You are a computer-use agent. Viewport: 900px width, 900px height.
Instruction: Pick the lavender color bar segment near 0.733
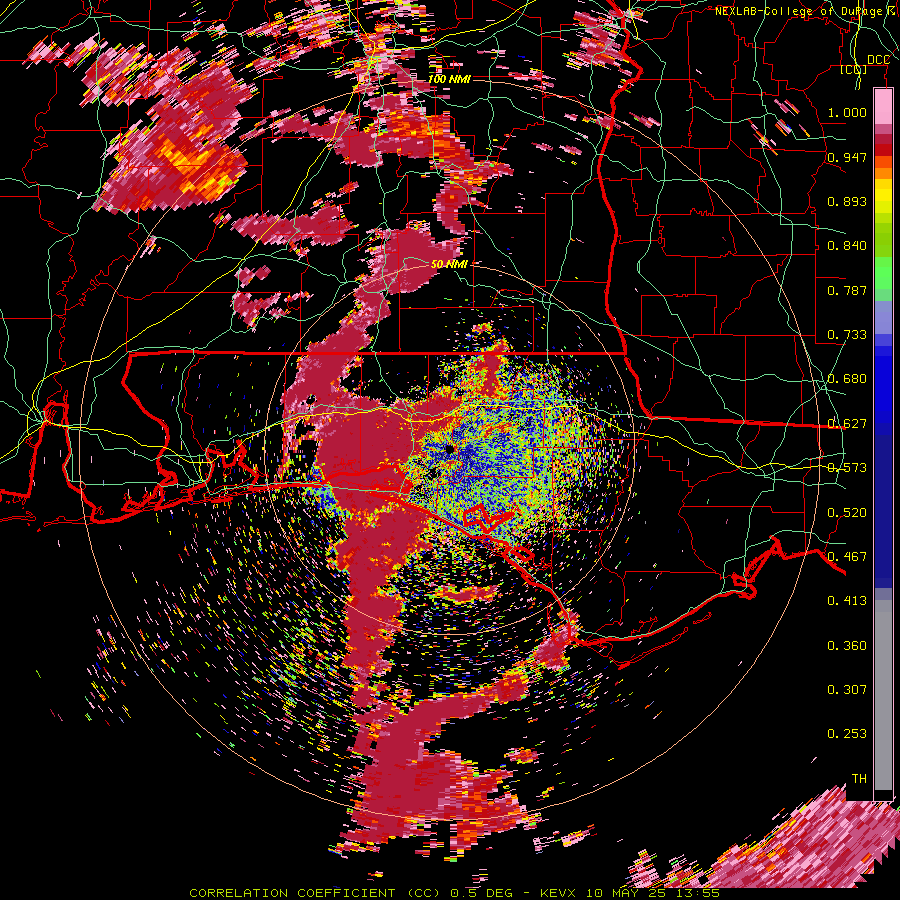click(883, 317)
